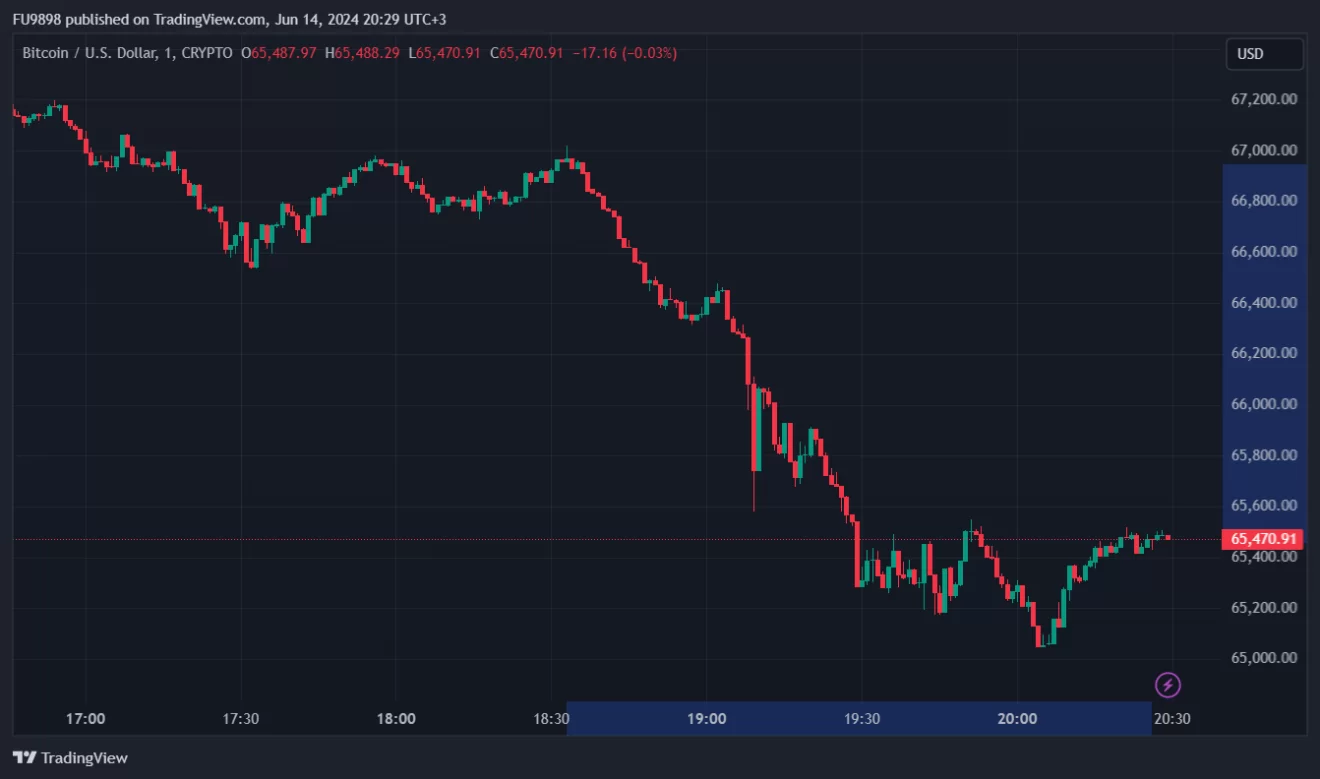Open the USD currency dropdown

pyautogui.click(x=1264, y=54)
